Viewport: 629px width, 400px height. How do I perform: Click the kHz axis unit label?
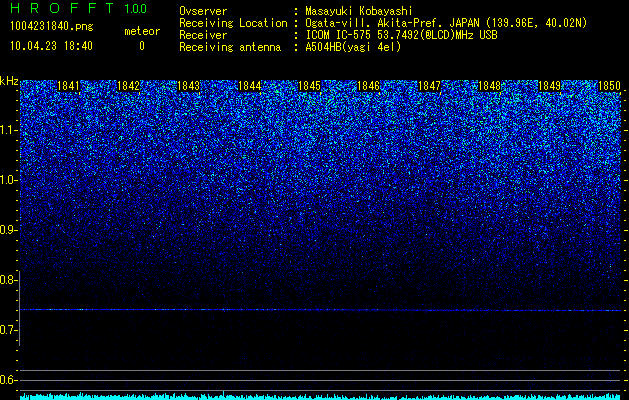[9, 81]
